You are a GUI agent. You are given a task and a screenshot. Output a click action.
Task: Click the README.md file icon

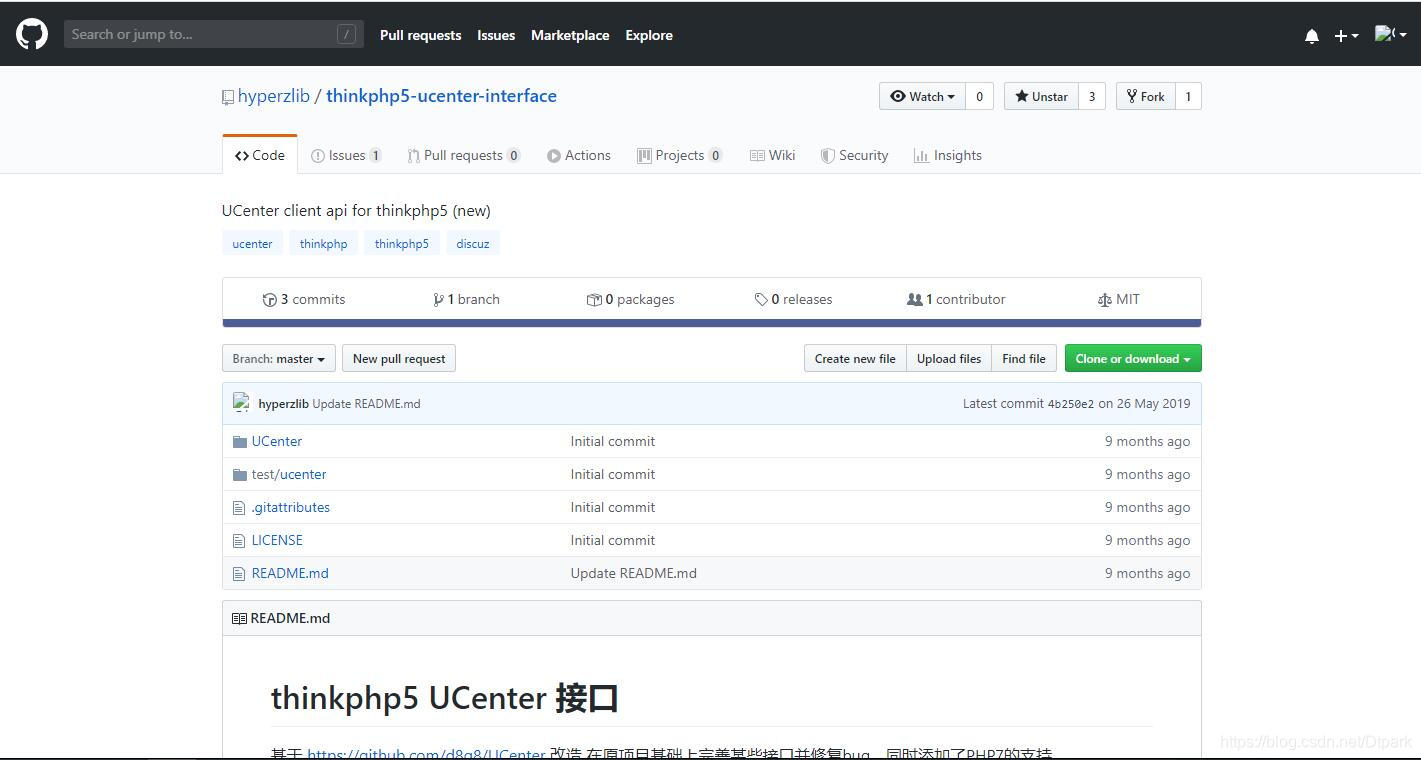[x=238, y=574]
